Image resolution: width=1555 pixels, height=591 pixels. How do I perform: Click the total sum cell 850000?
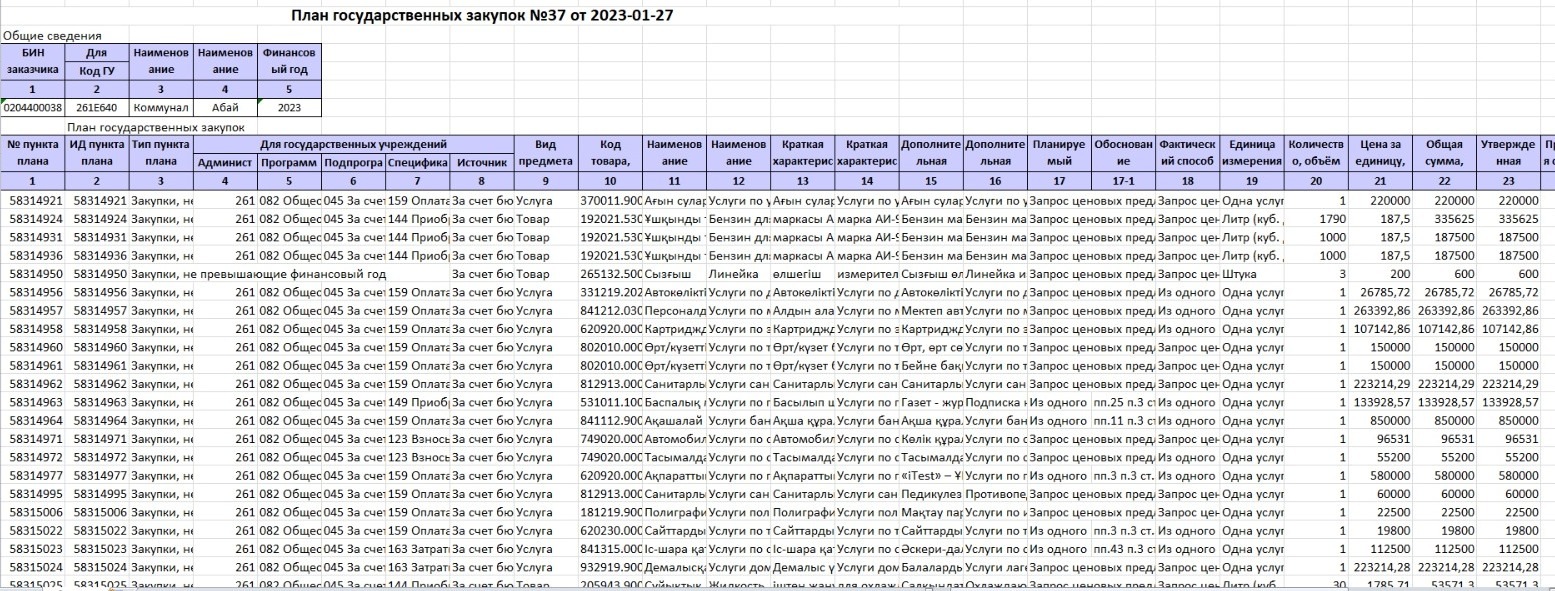[1443, 421]
